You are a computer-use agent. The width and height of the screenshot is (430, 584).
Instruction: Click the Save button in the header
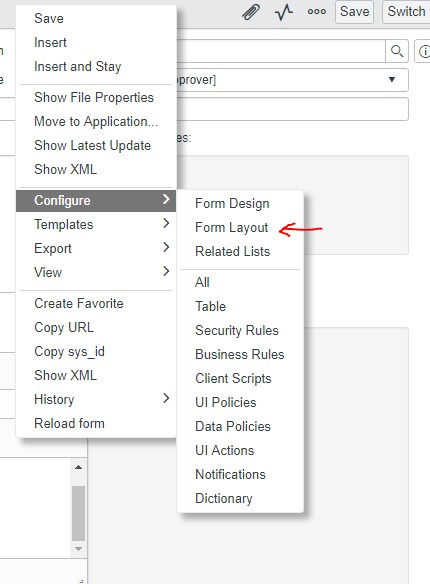354,12
